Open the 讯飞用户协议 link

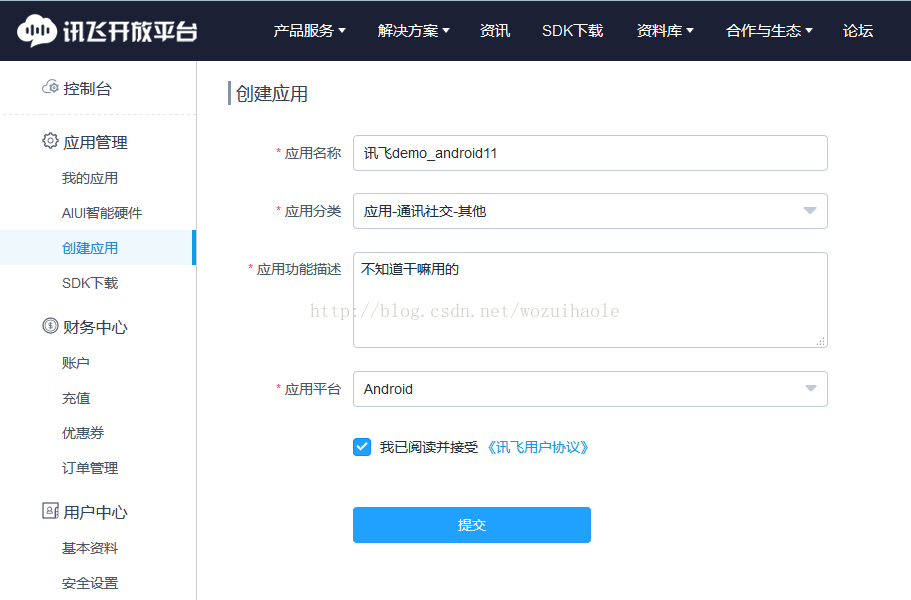click(x=538, y=447)
